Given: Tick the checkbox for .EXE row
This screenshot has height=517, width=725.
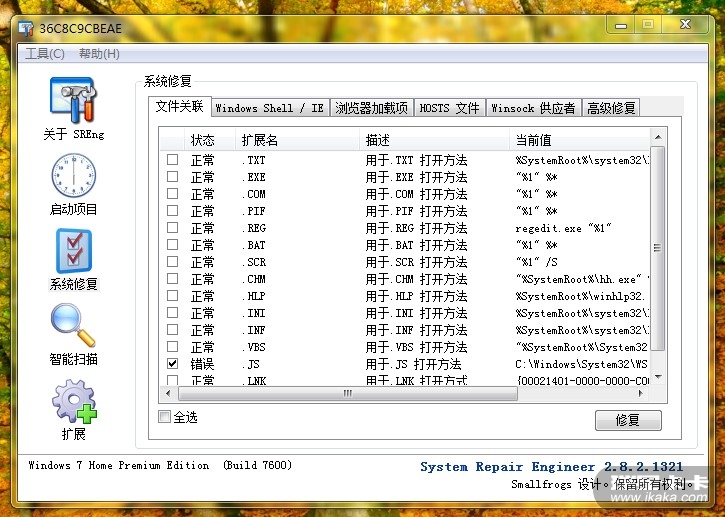Looking at the screenshot, I should click(172, 177).
